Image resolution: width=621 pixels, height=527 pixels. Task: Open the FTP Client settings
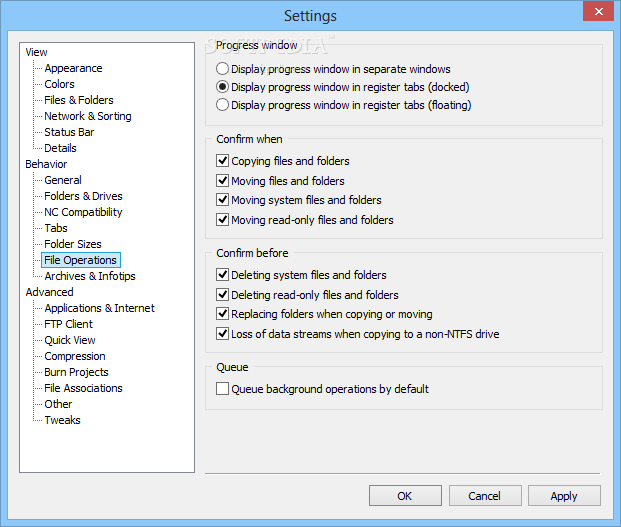coord(68,324)
